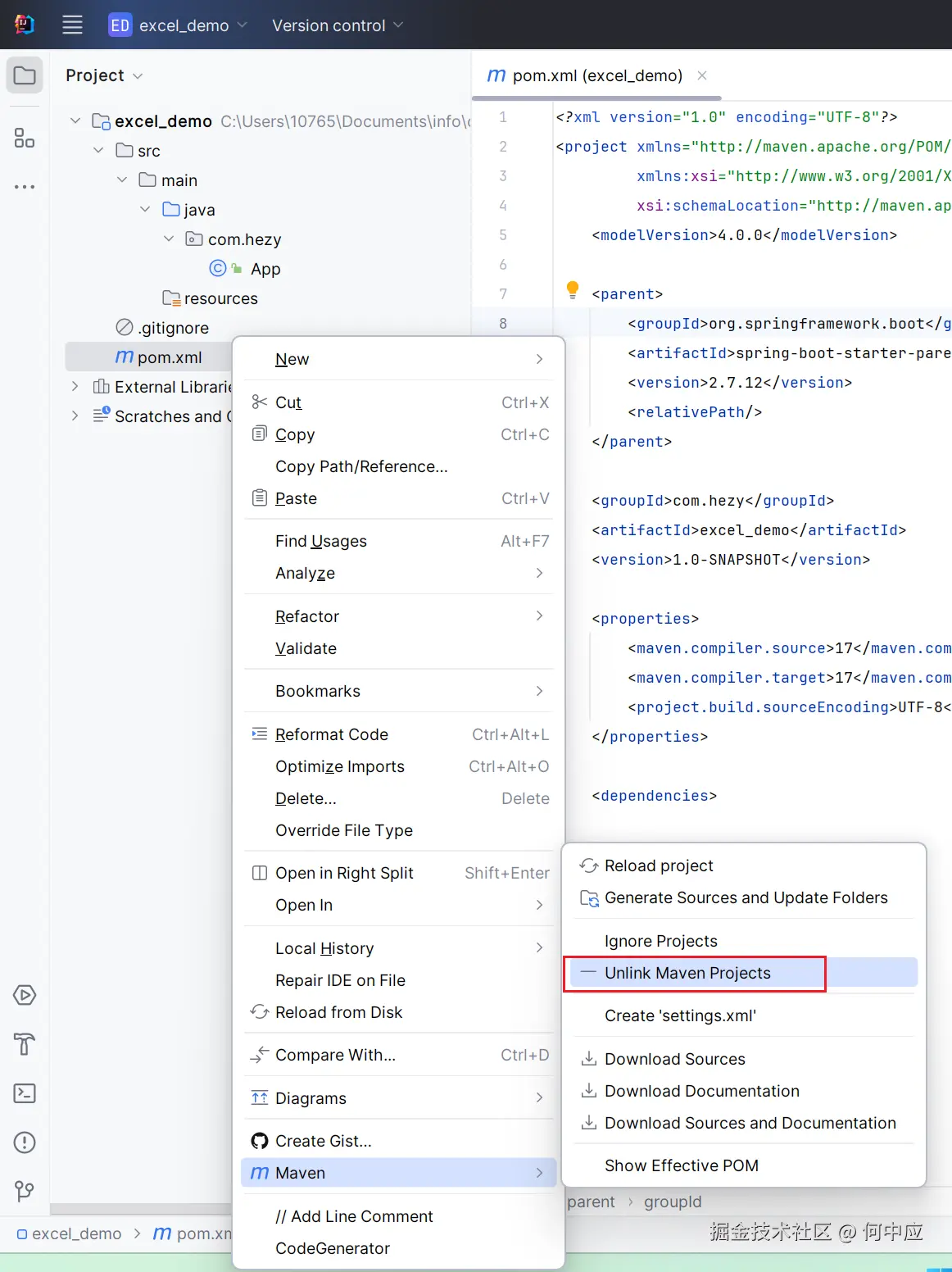
Task: Open the Version control dropdown
Action: tap(338, 25)
